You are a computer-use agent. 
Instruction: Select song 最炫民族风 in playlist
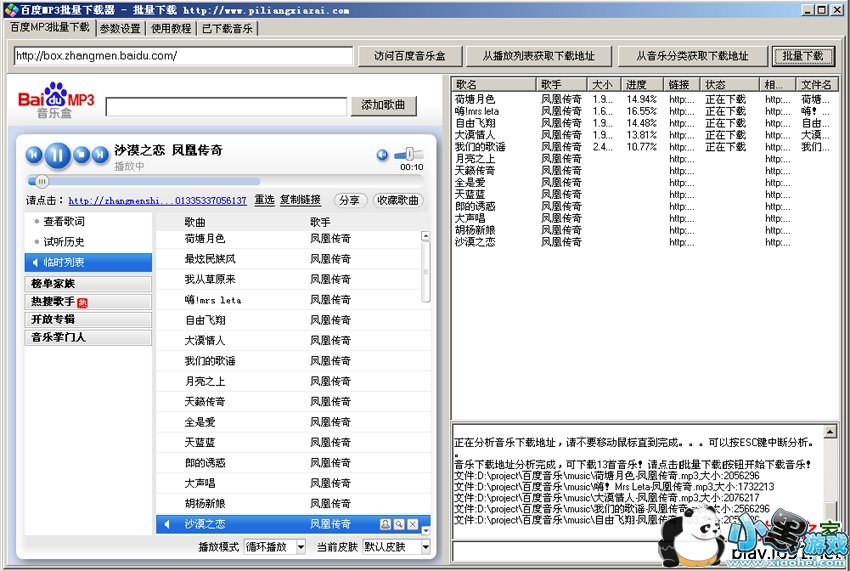(x=288, y=259)
